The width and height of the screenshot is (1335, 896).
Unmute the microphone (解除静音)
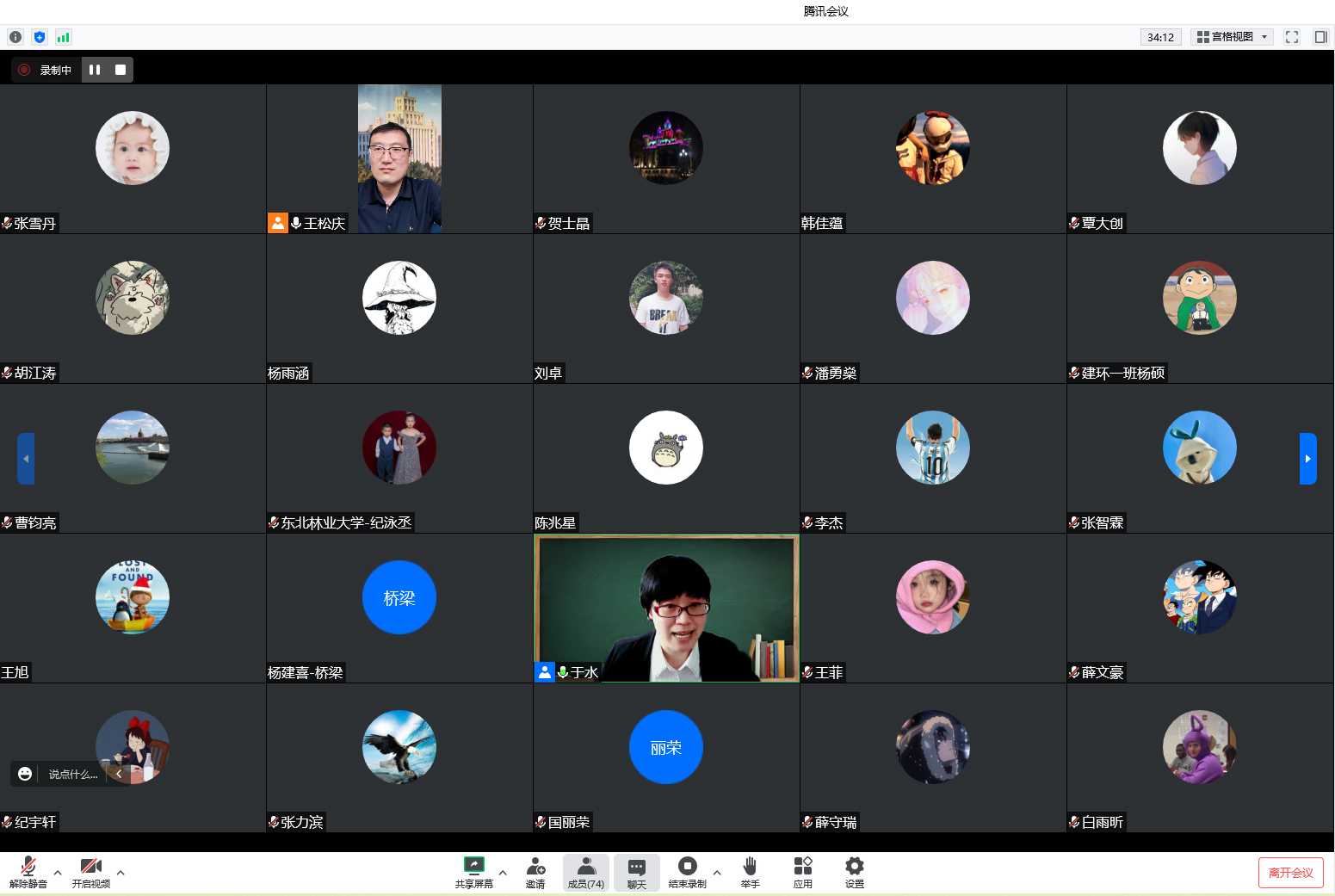28,872
